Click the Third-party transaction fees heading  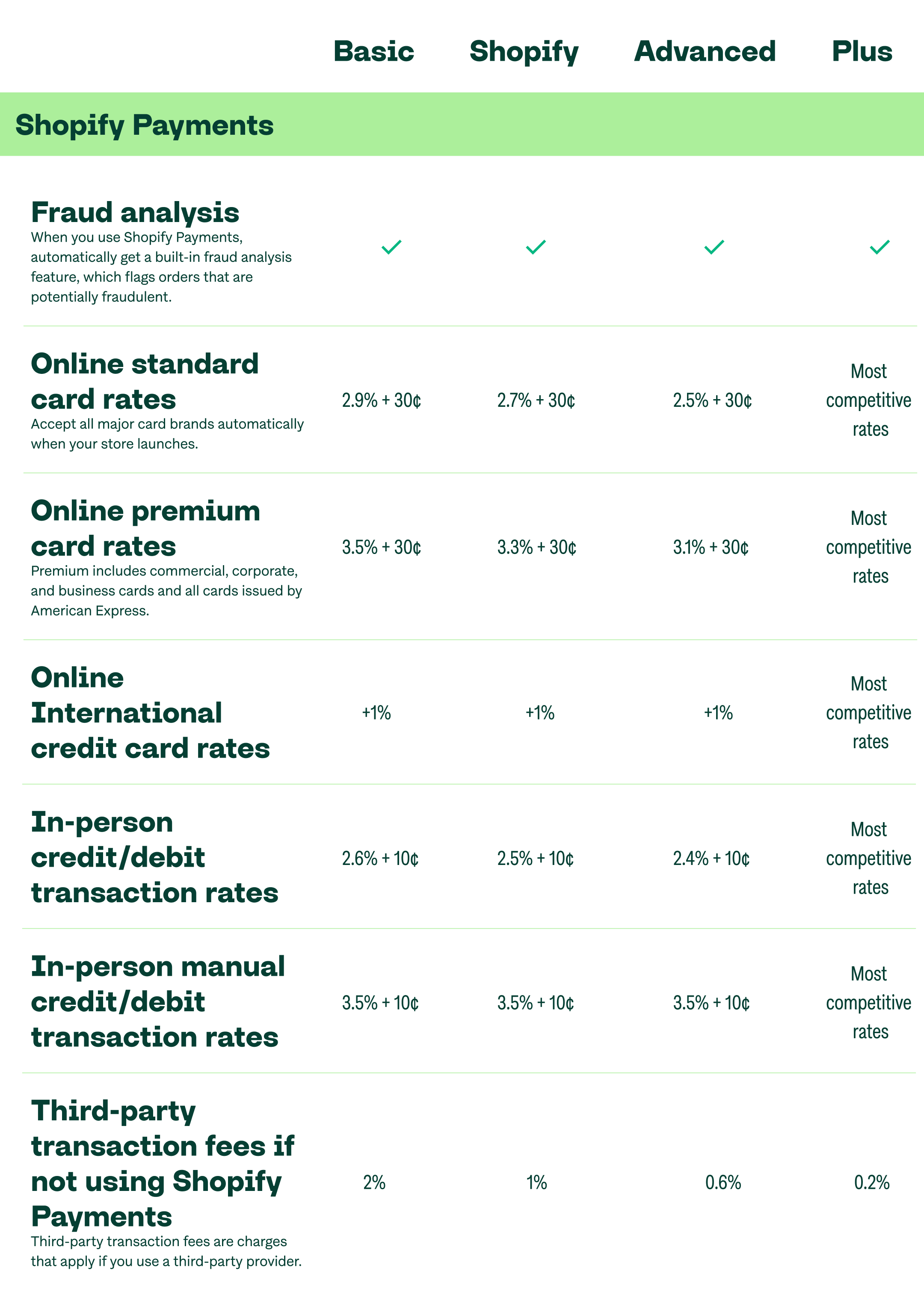(x=163, y=1164)
